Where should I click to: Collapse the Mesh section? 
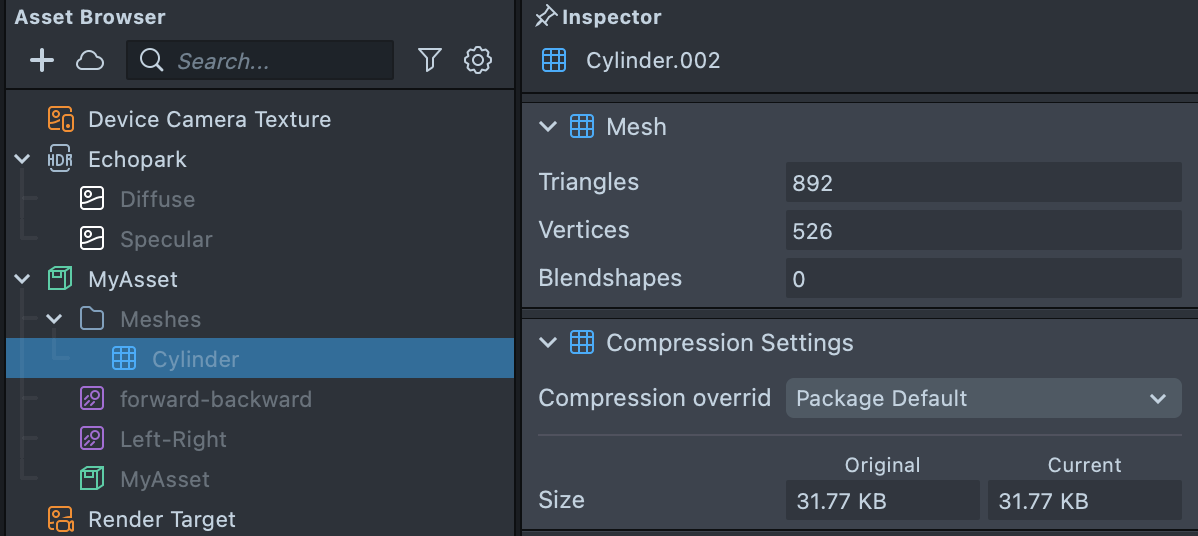(547, 127)
